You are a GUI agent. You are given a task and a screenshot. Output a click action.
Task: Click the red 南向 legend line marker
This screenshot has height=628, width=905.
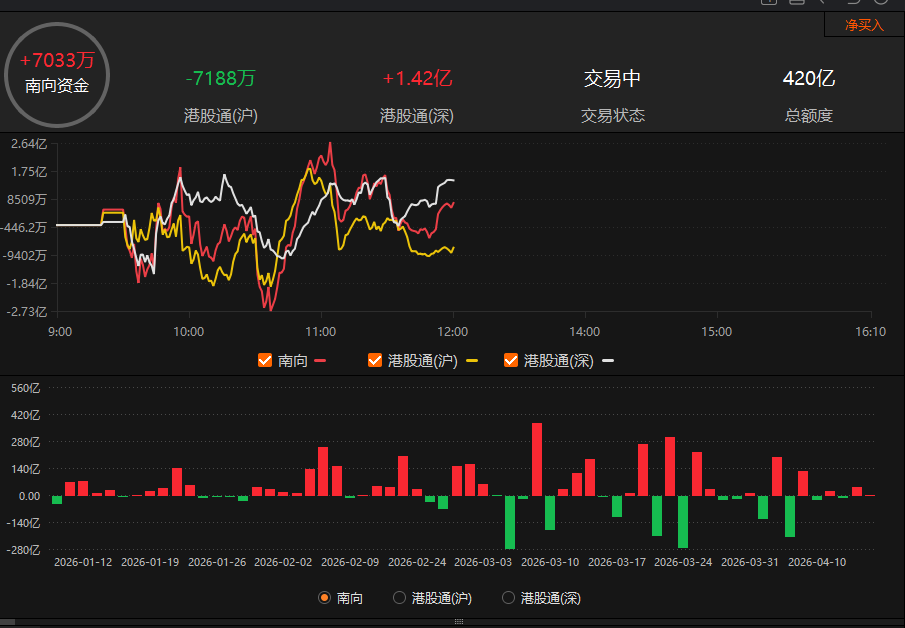321,361
